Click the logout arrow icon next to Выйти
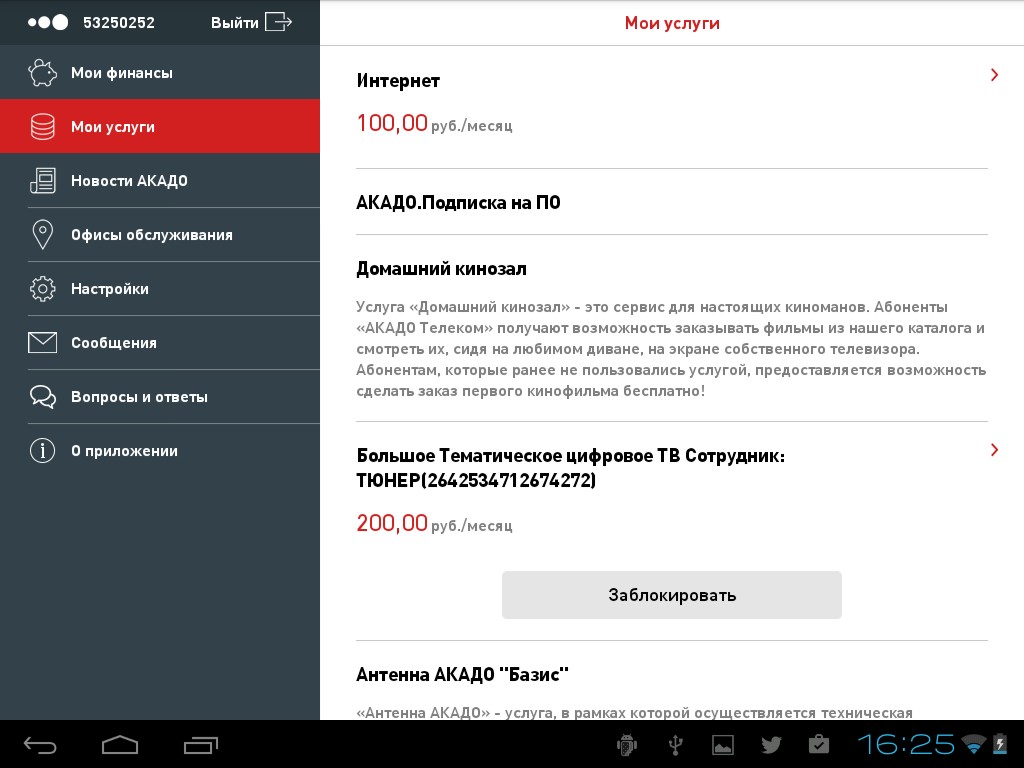Screen dimensions: 1024x768 point(278,22)
